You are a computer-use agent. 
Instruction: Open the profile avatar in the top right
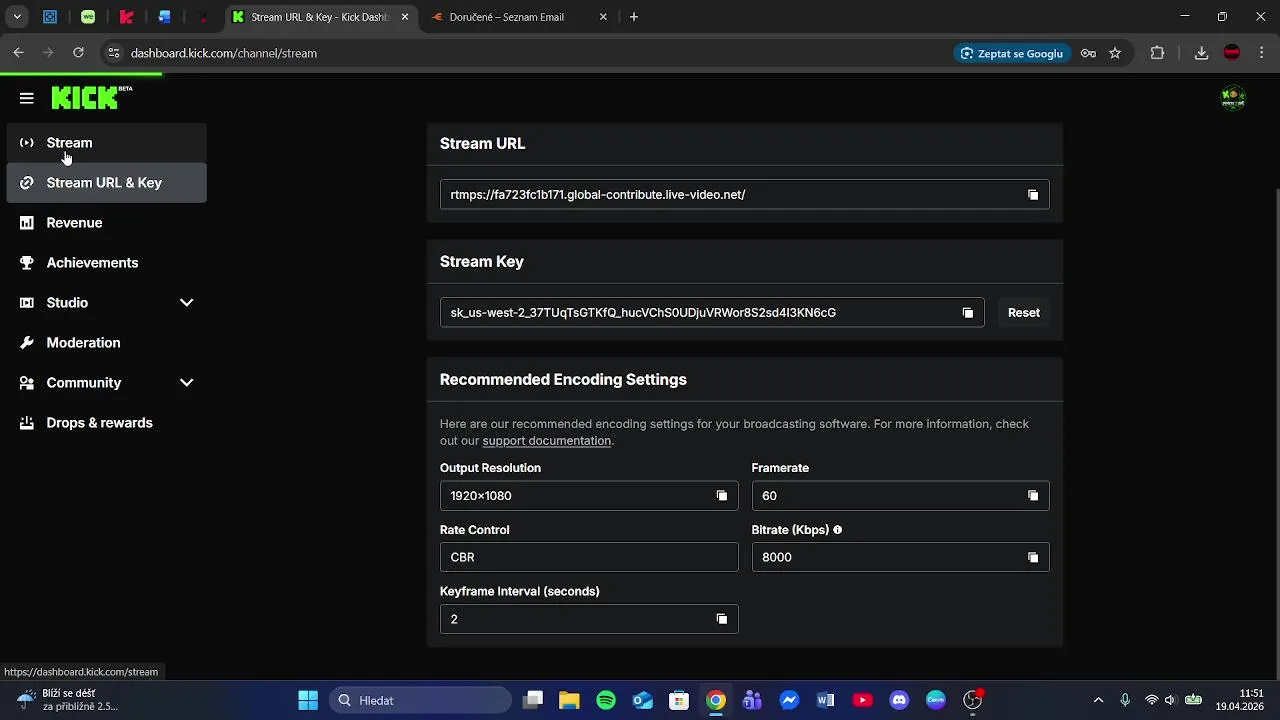coord(1233,98)
